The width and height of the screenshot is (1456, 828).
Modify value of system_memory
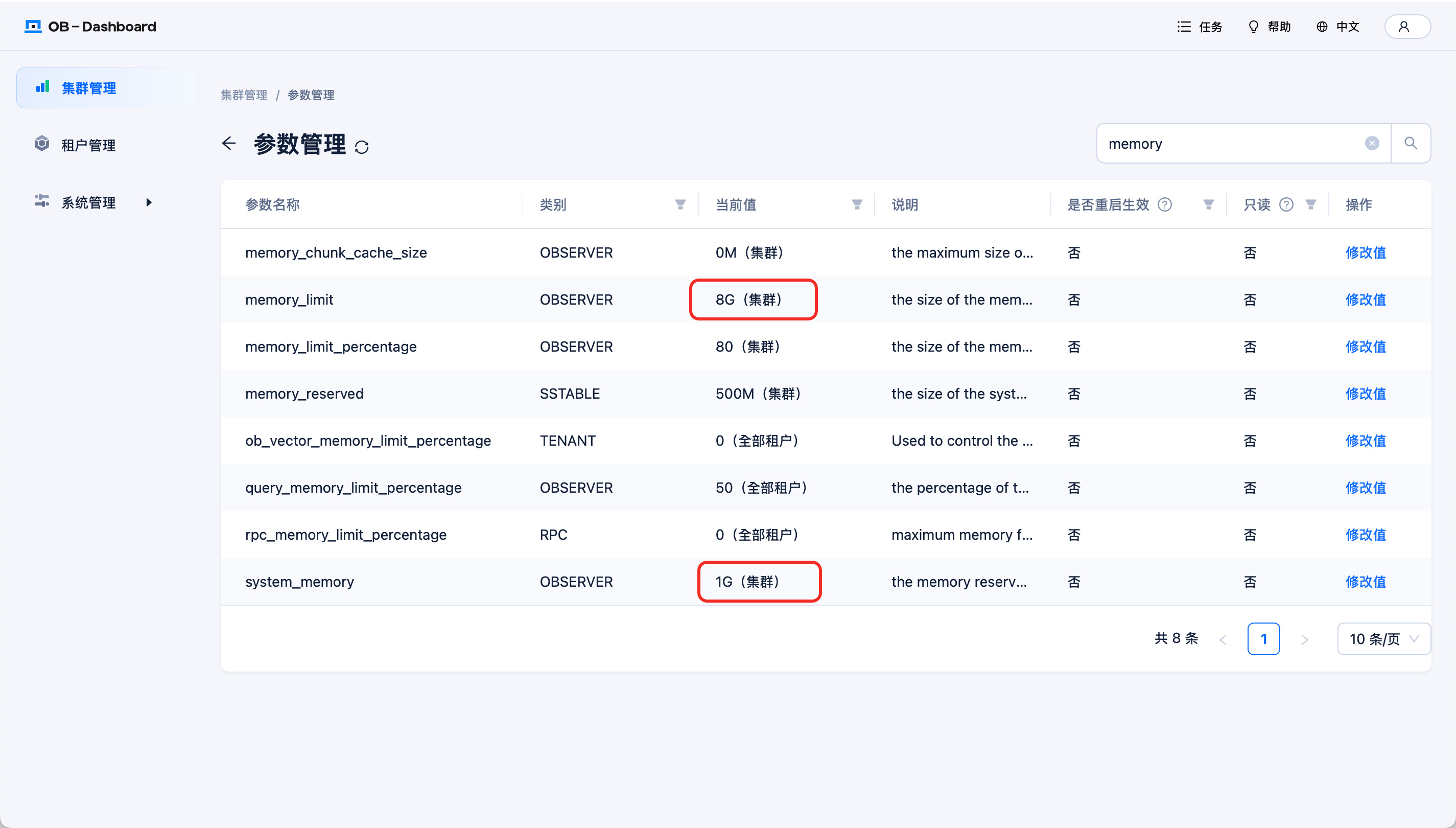coord(1366,582)
